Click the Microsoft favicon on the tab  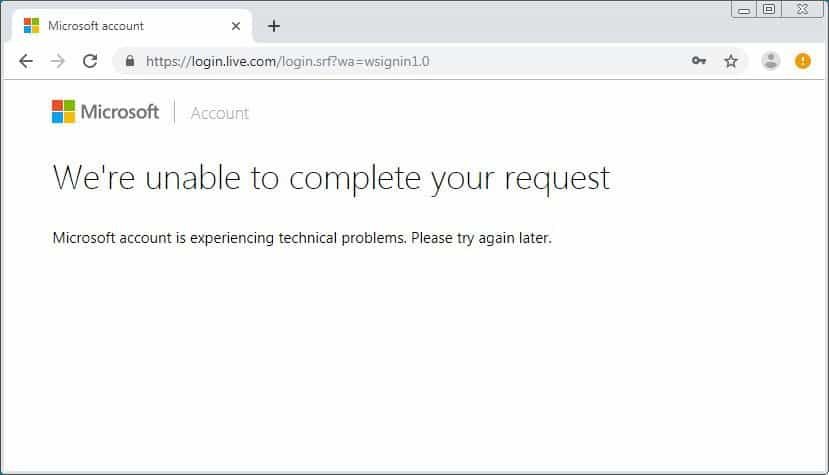click(31, 26)
